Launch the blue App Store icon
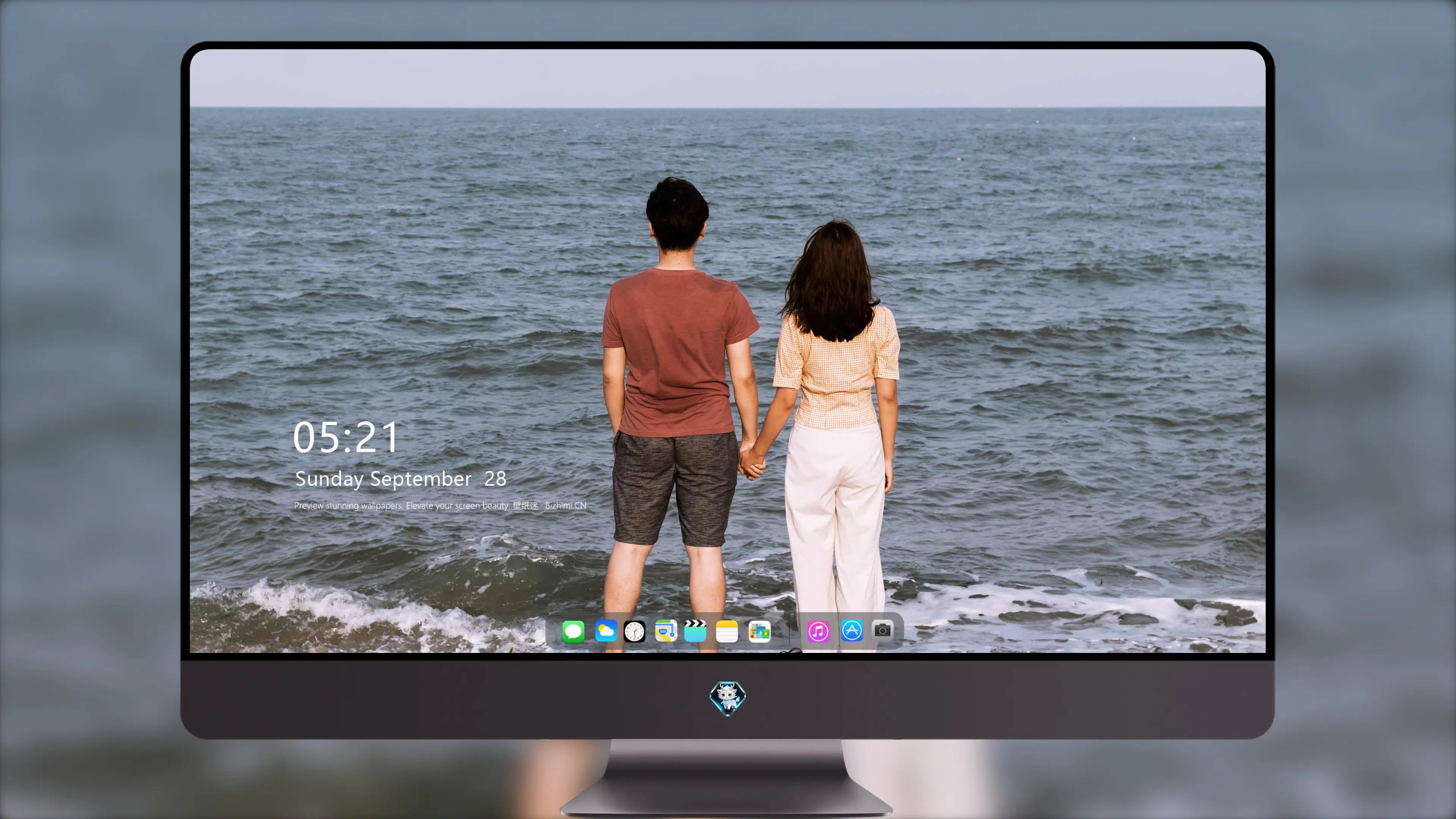Image resolution: width=1456 pixels, height=819 pixels. (852, 631)
